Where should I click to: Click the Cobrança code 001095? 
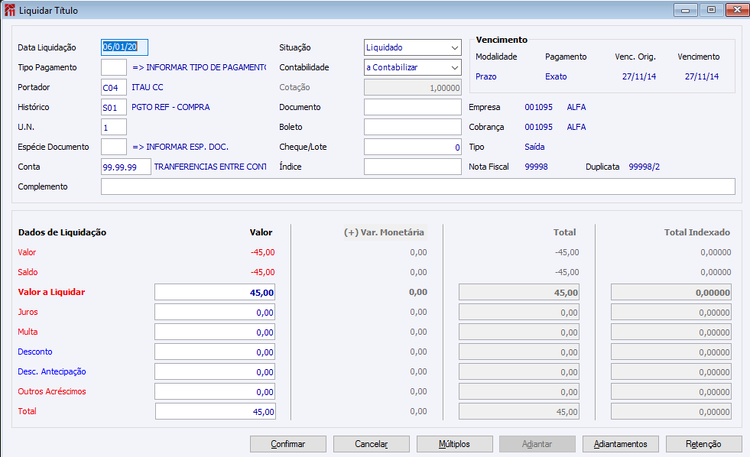(539, 127)
